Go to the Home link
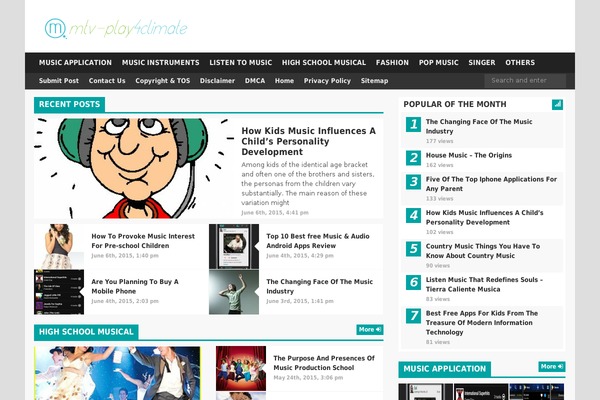 284,81
